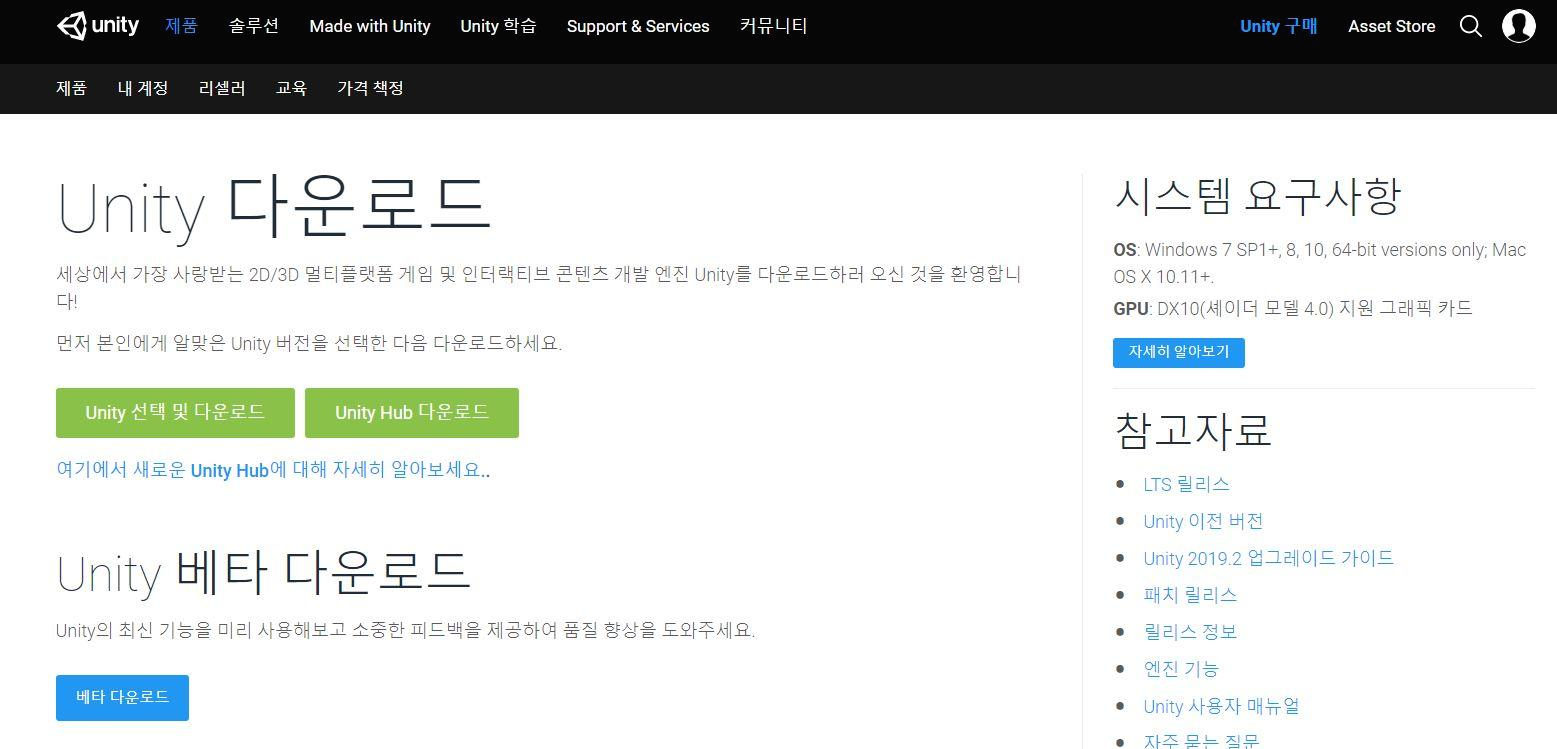Open the search magnifier icon
The image size is (1557, 749).
[x=1471, y=26]
